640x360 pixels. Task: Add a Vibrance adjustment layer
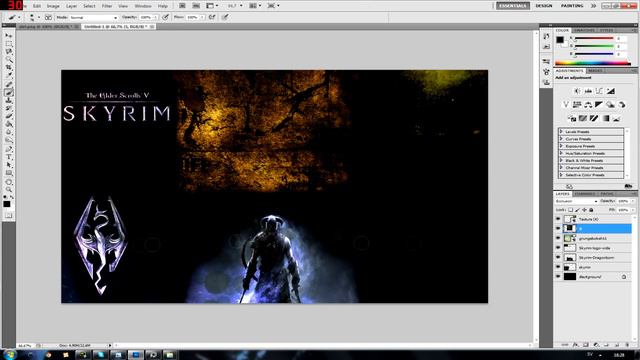point(566,105)
